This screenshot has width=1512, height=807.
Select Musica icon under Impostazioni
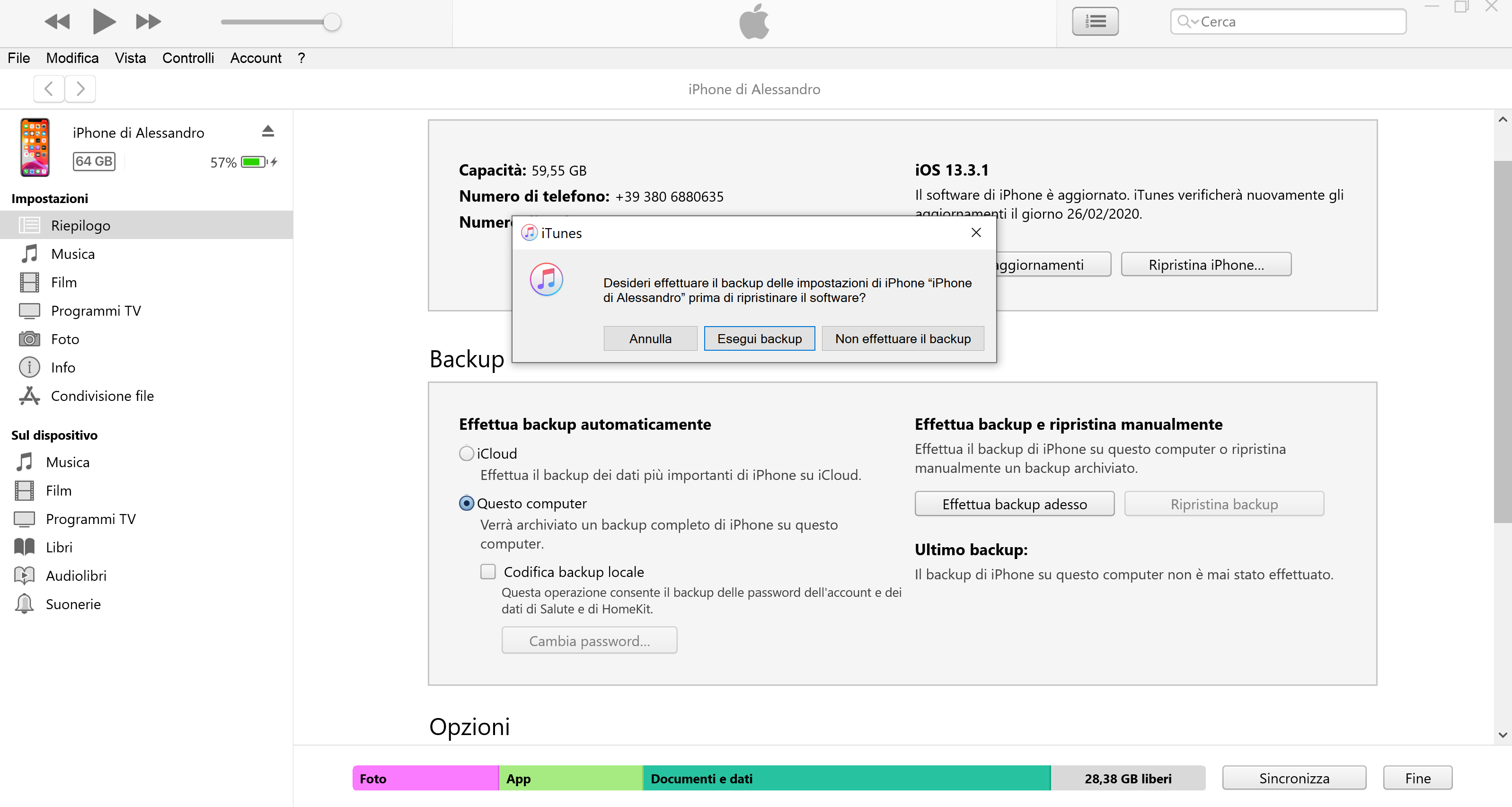click(29, 254)
